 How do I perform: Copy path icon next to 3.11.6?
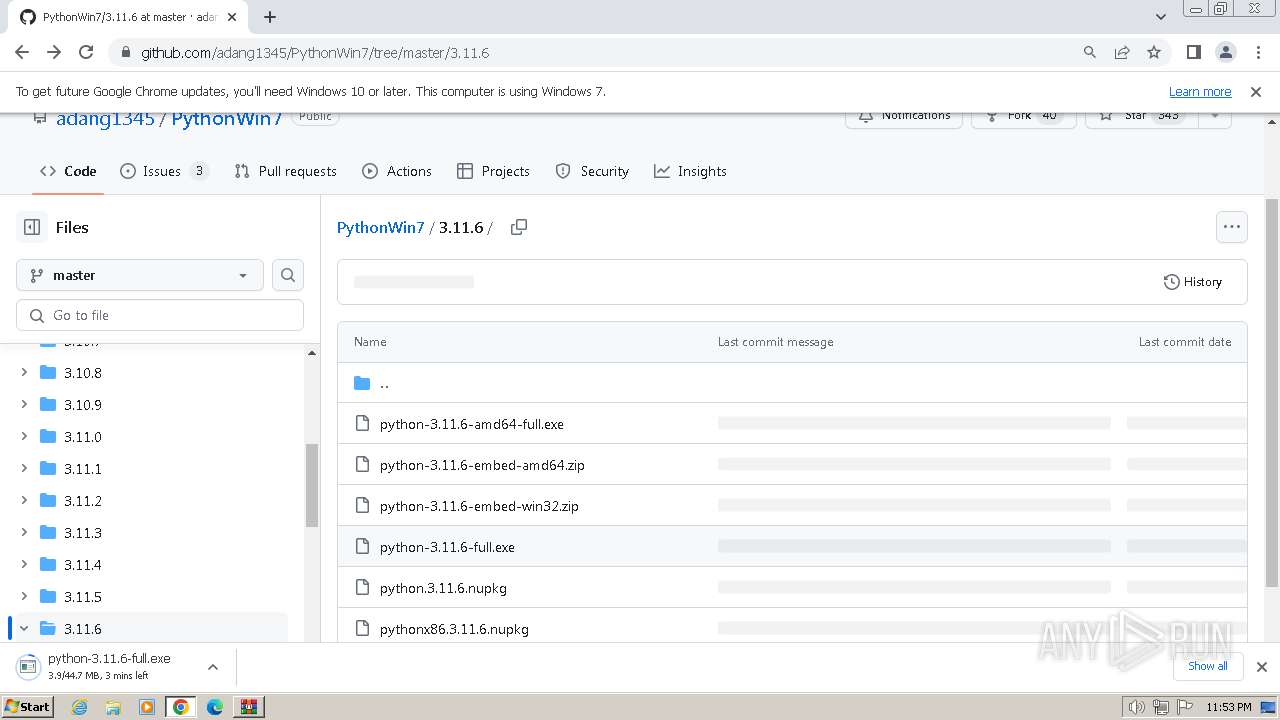(x=518, y=227)
